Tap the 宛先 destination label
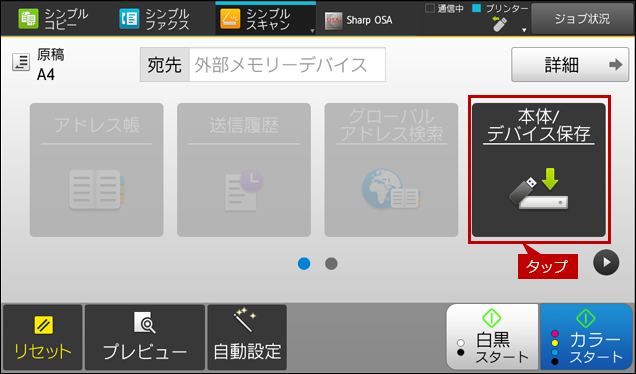 165,64
